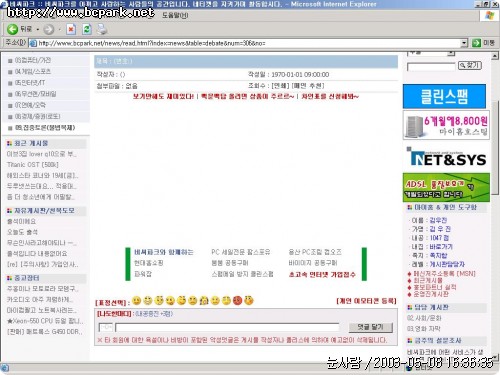Image resolution: width=500 pixels, height=375 pixels.
Task: Refresh the page with the green arrows icon
Action: click(87, 29)
